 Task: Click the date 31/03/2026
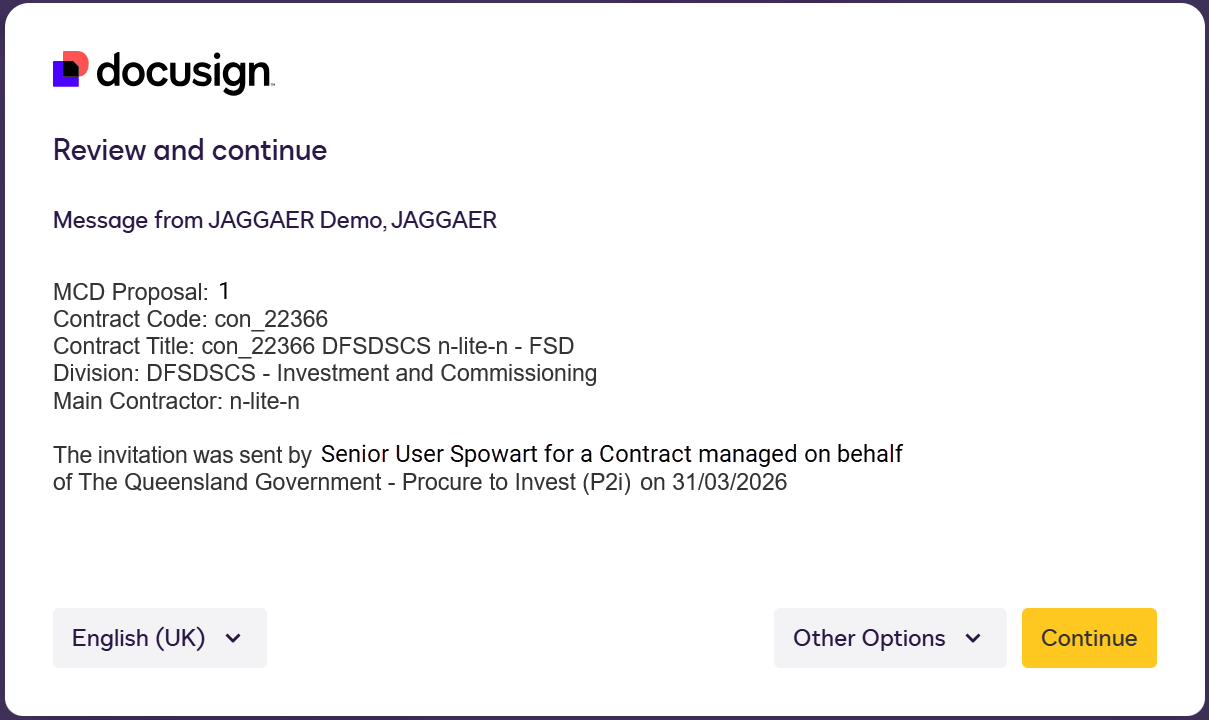[x=728, y=482]
